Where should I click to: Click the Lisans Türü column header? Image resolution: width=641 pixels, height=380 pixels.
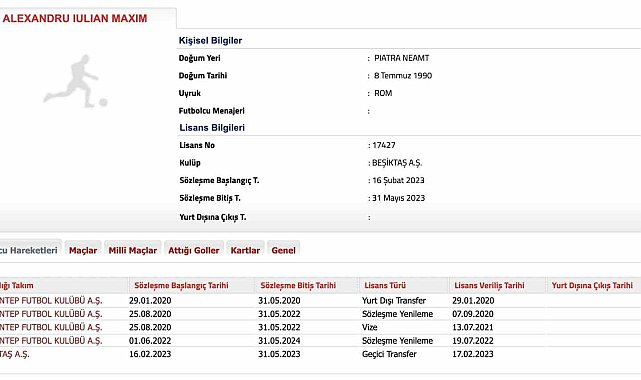click(385, 285)
